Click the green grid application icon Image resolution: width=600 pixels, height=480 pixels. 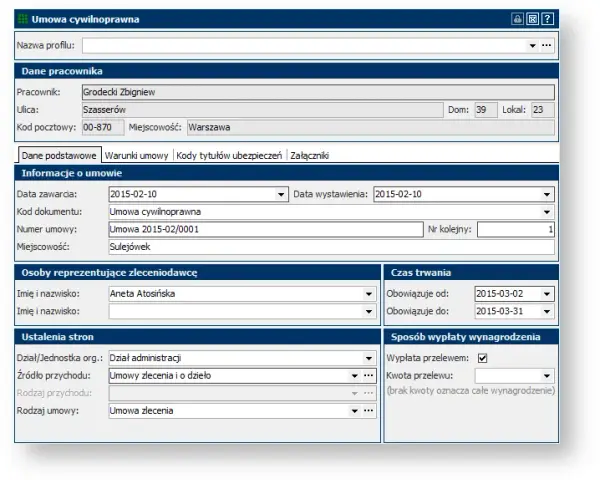(23, 19)
